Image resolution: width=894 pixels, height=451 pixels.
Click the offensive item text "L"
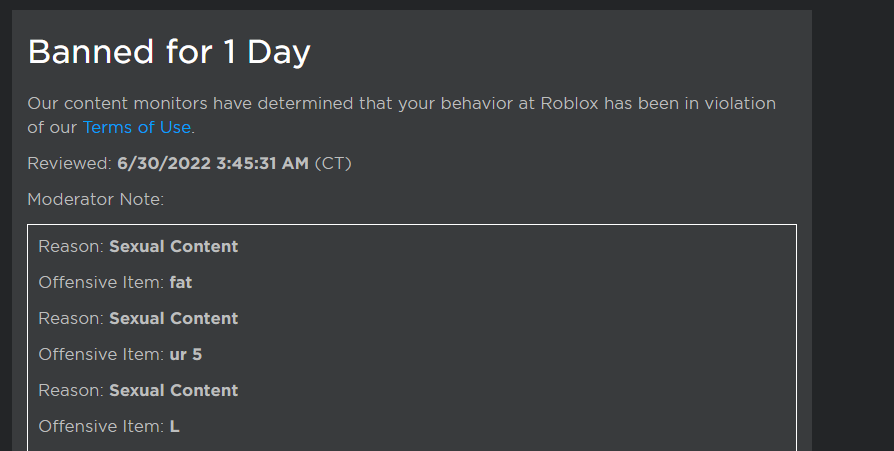click(x=175, y=426)
